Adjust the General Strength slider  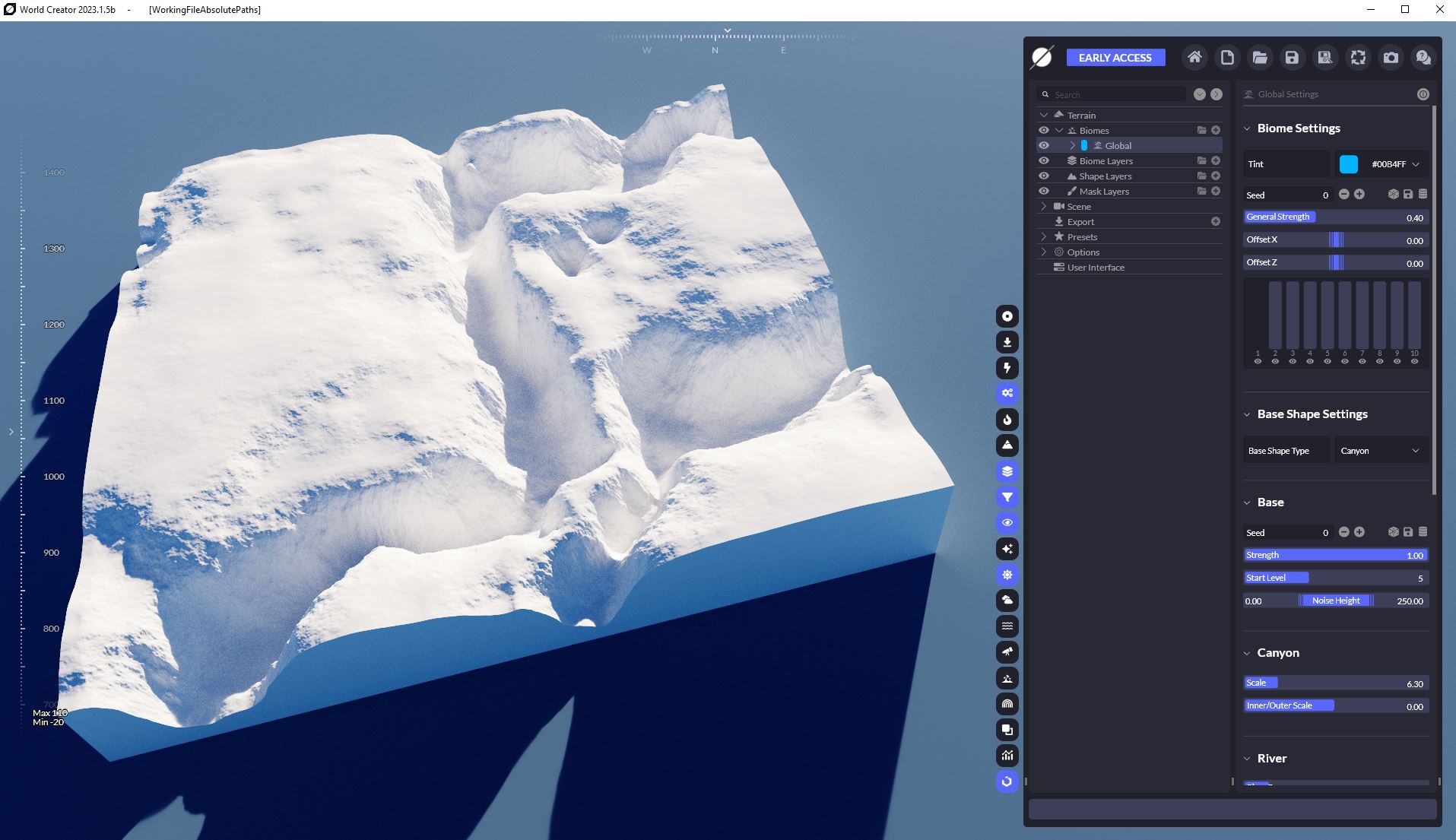click(x=1337, y=217)
